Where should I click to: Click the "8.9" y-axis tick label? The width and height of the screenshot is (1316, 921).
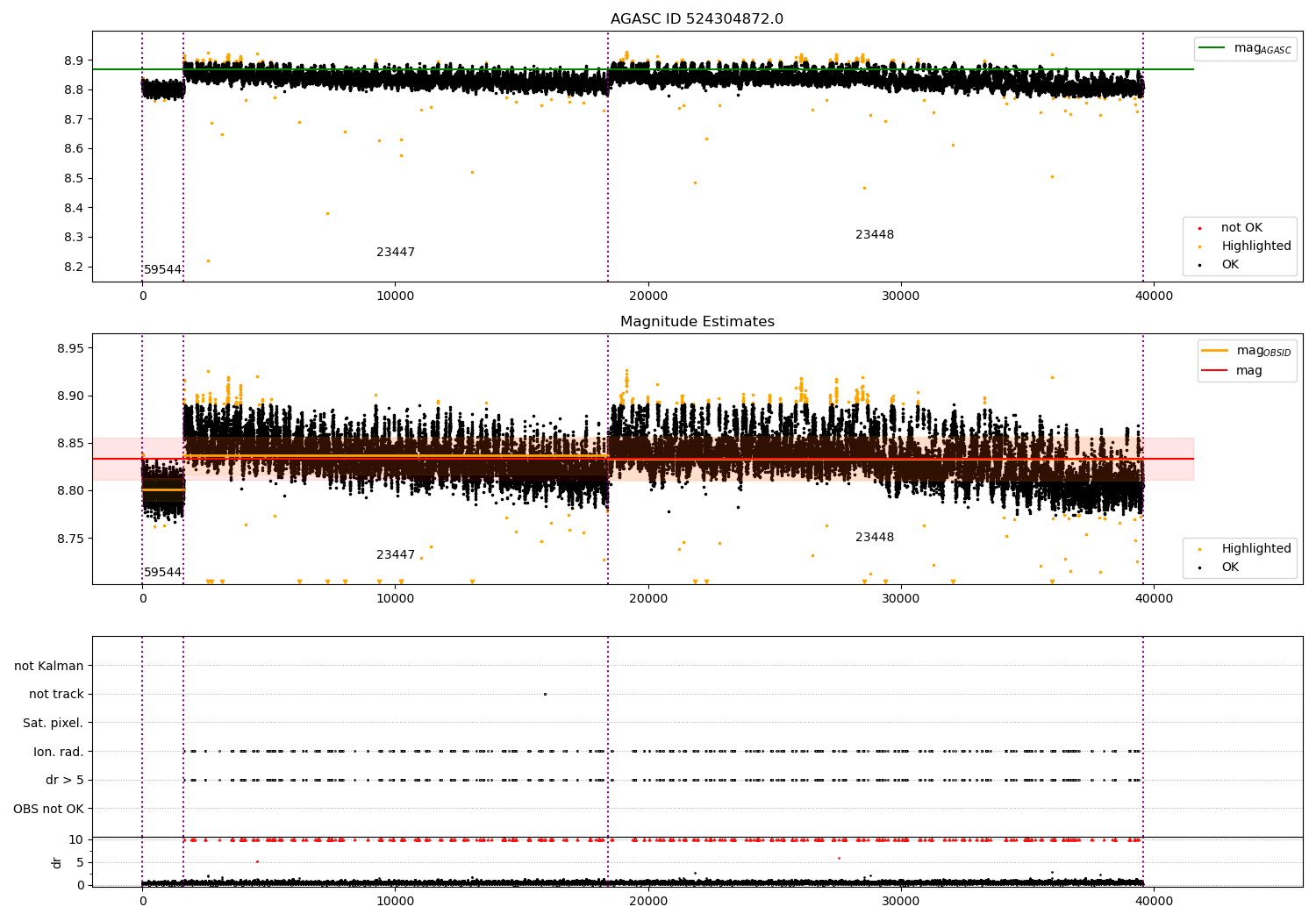(75, 61)
